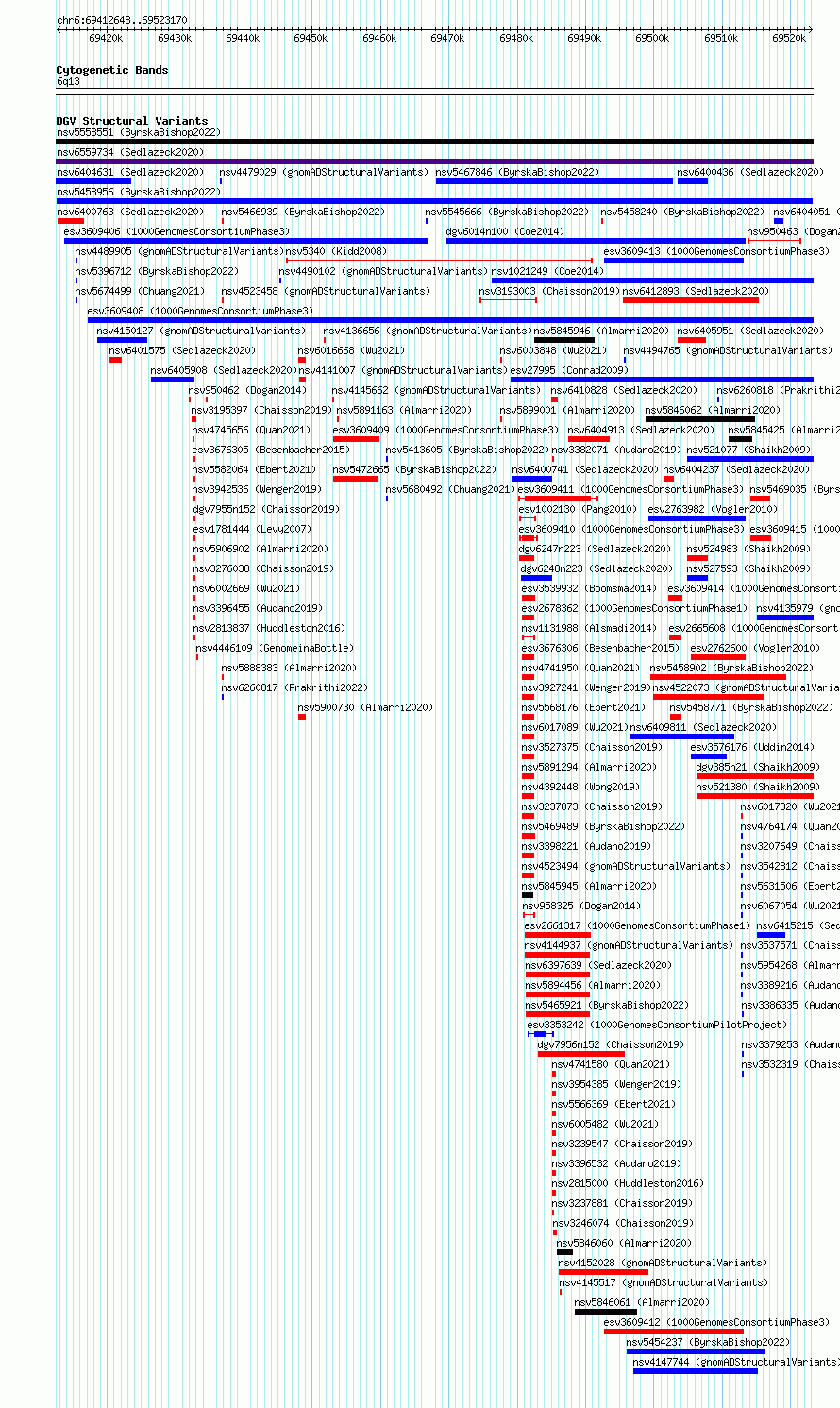Click the DGV Structural Variants track title
This screenshot has height=1408, width=840.
click(x=132, y=121)
